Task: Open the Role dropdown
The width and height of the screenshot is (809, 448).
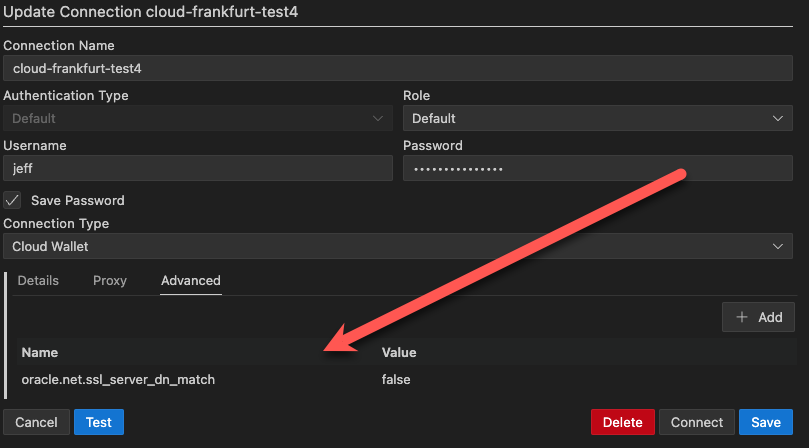Action: tap(597, 118)
